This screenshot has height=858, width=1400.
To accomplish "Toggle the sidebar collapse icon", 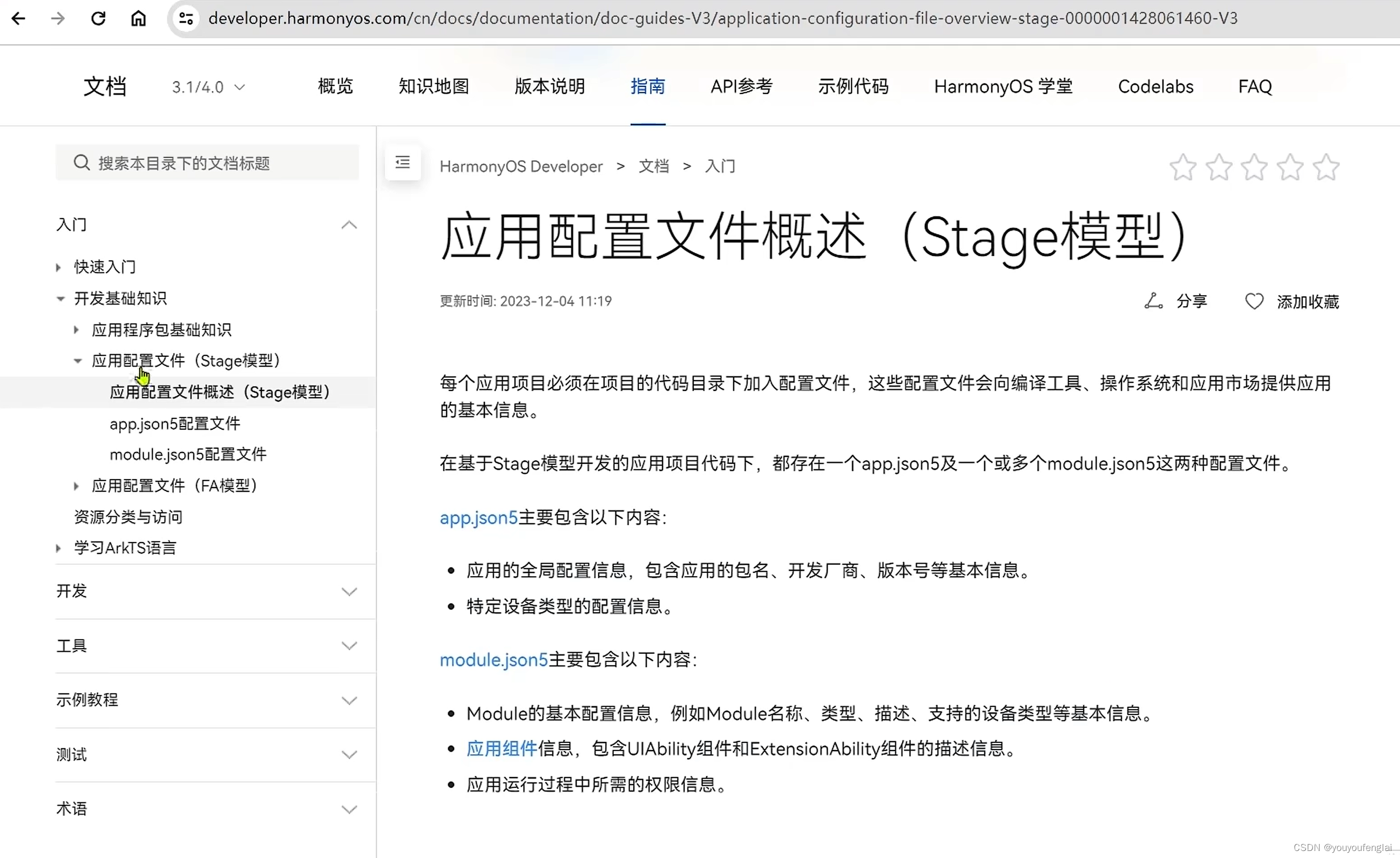I will click(402, 163).
